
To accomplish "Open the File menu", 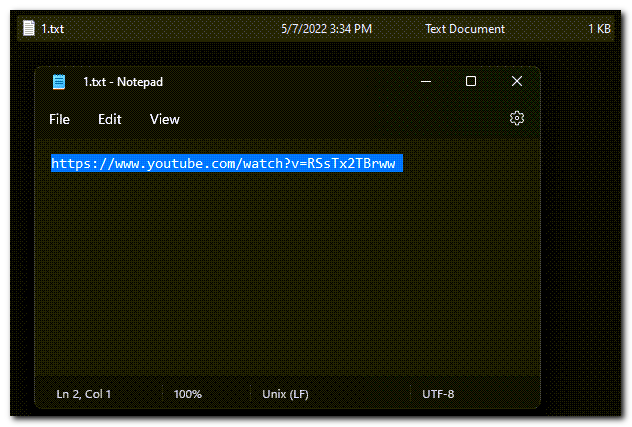I will (59, 119).
